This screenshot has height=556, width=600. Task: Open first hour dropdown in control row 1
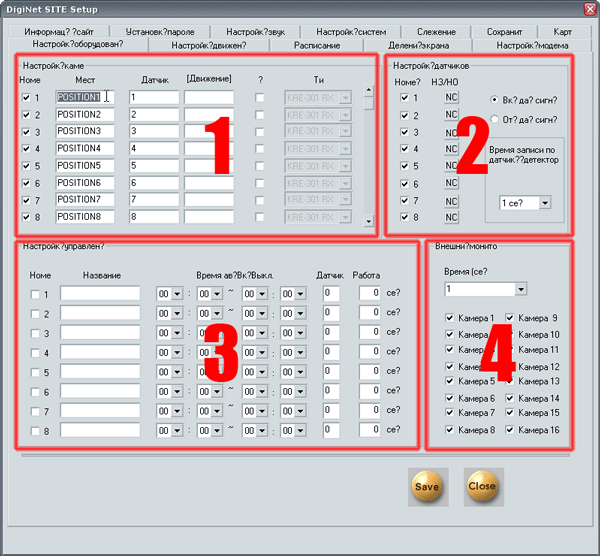pos(177,294)
